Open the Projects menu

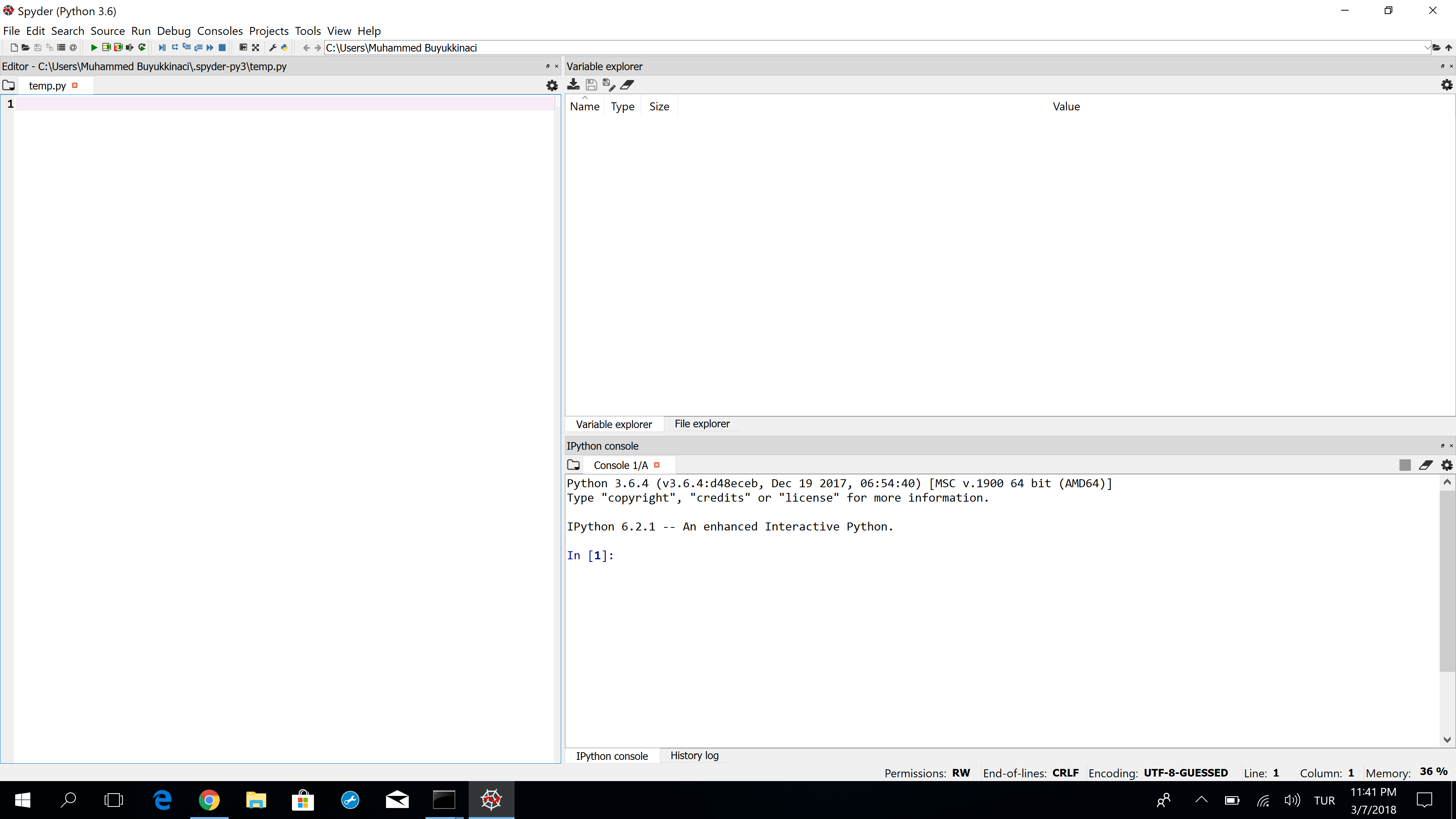click(x=268, y=31)
